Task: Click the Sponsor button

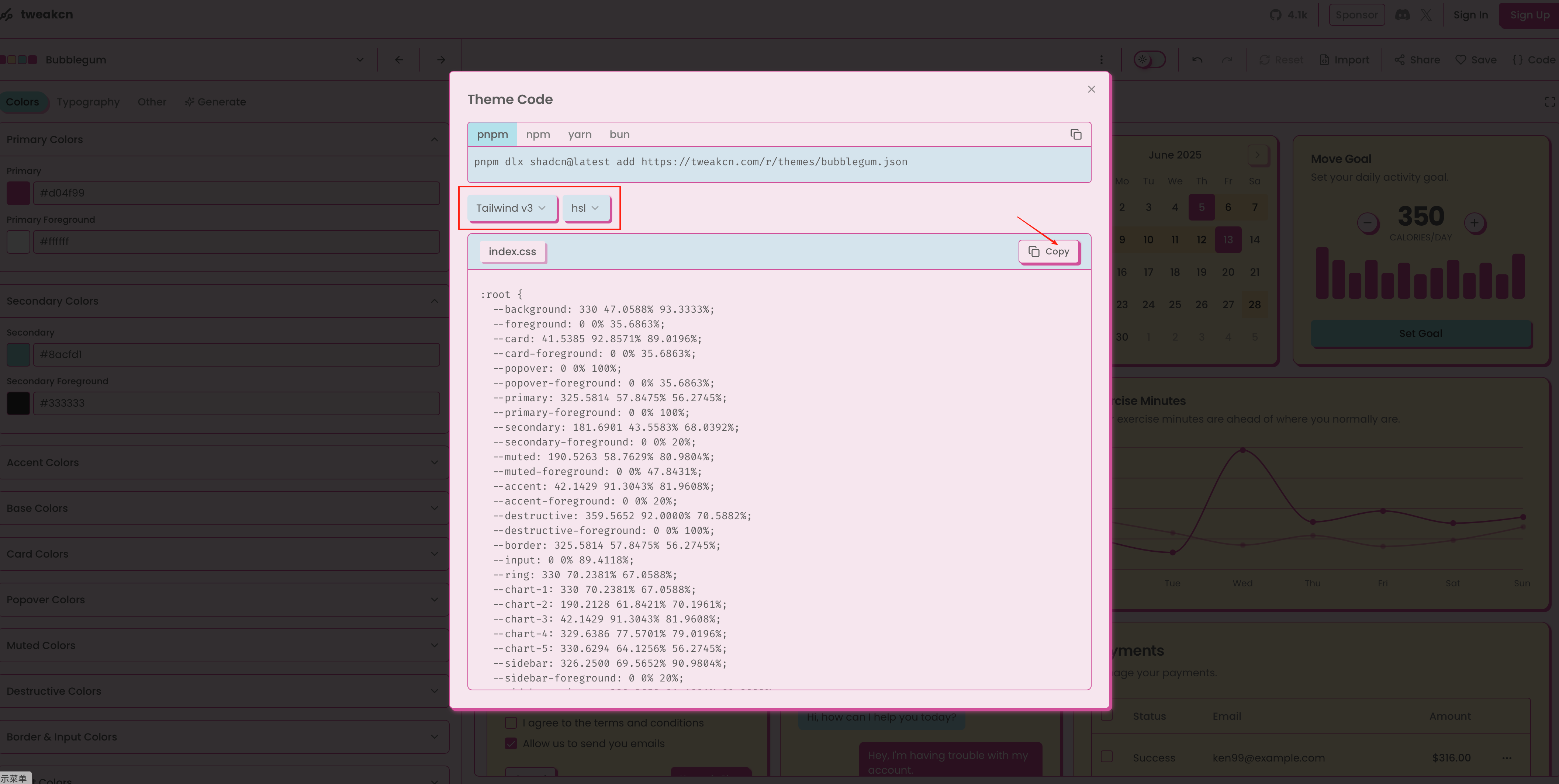Action: 1356,14
